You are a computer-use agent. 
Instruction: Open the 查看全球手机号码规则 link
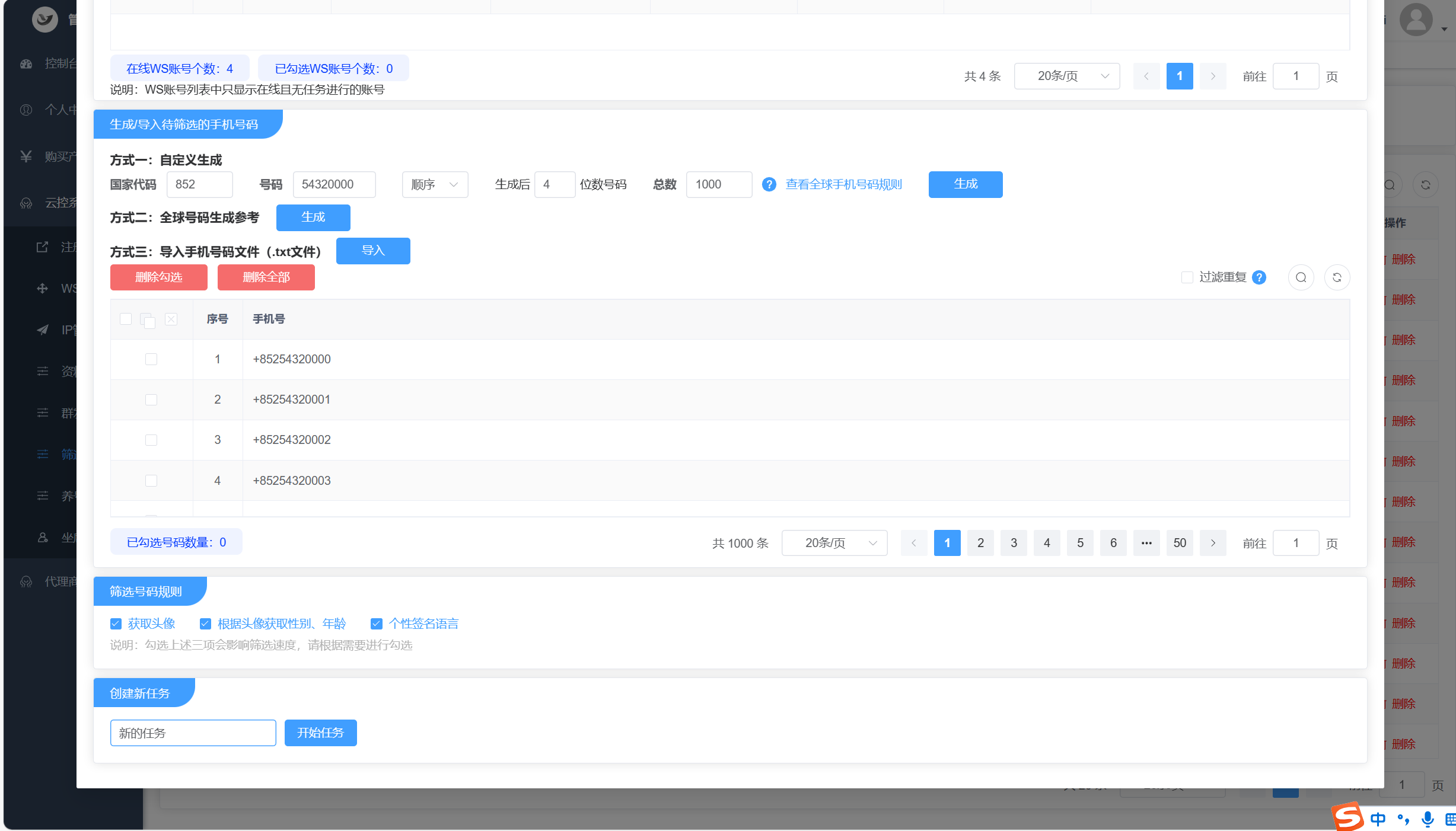[x=843, y=184]
